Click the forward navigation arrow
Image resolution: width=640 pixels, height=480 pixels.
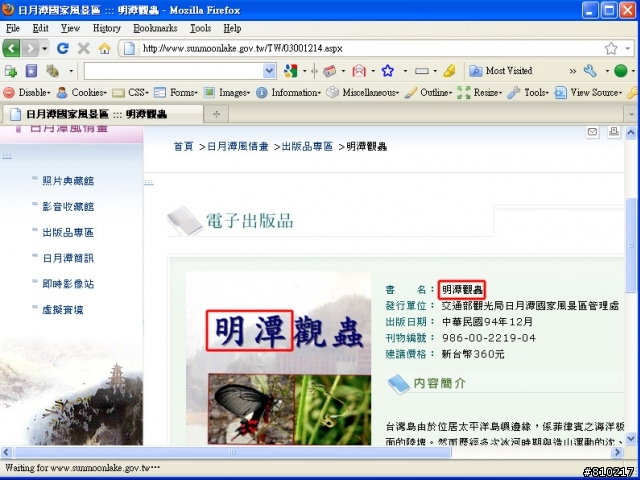coord(30,49)
